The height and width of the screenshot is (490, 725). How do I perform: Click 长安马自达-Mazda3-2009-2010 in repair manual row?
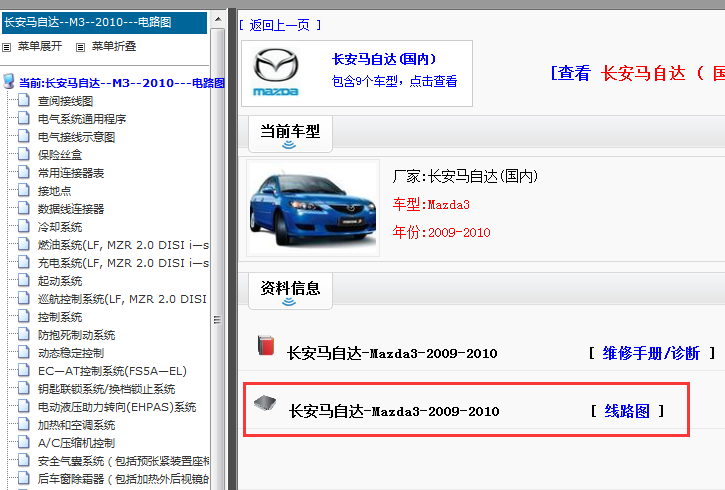click(392, 353)
